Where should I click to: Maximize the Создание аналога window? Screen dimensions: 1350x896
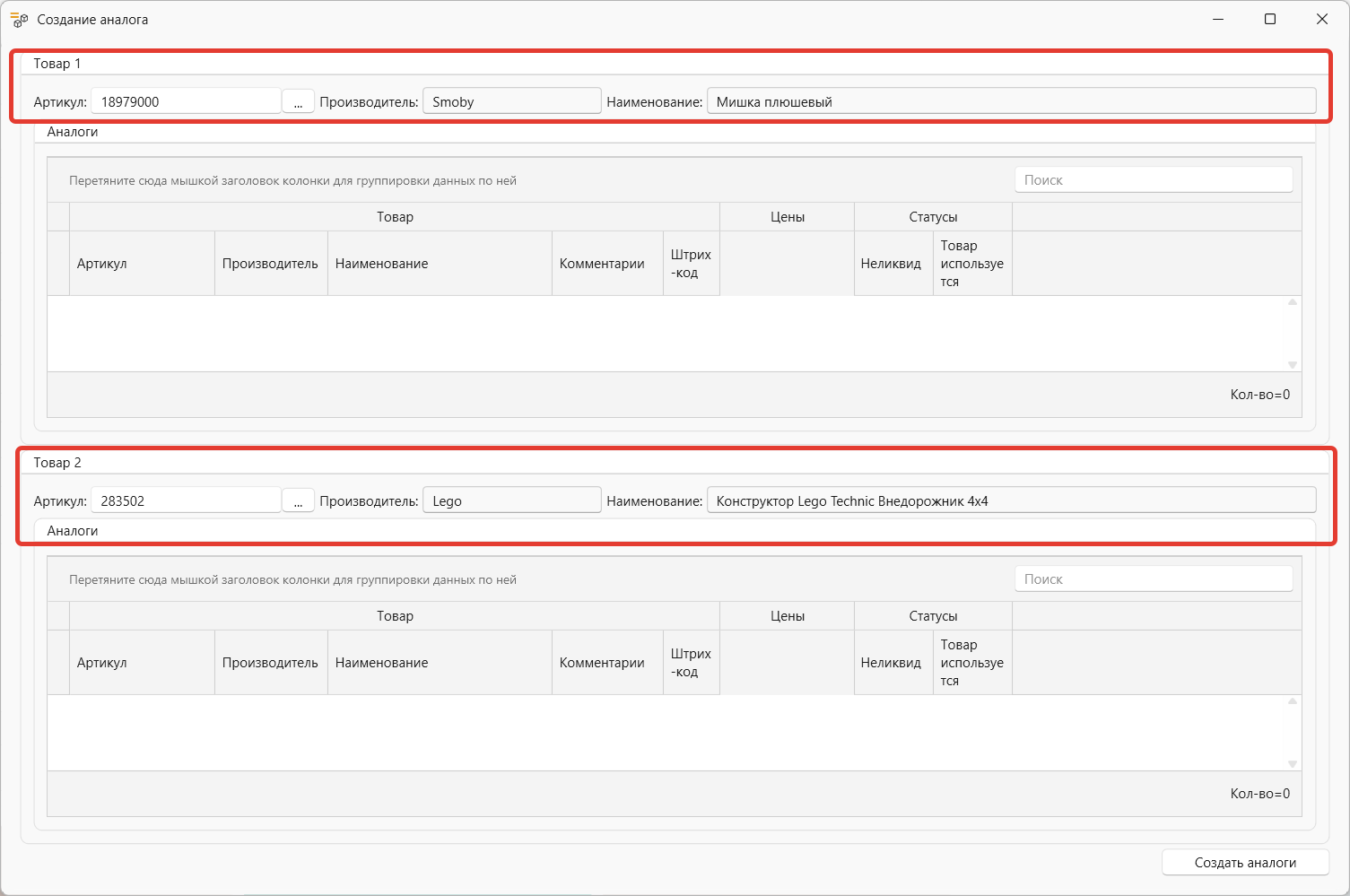pos(1270,19)
